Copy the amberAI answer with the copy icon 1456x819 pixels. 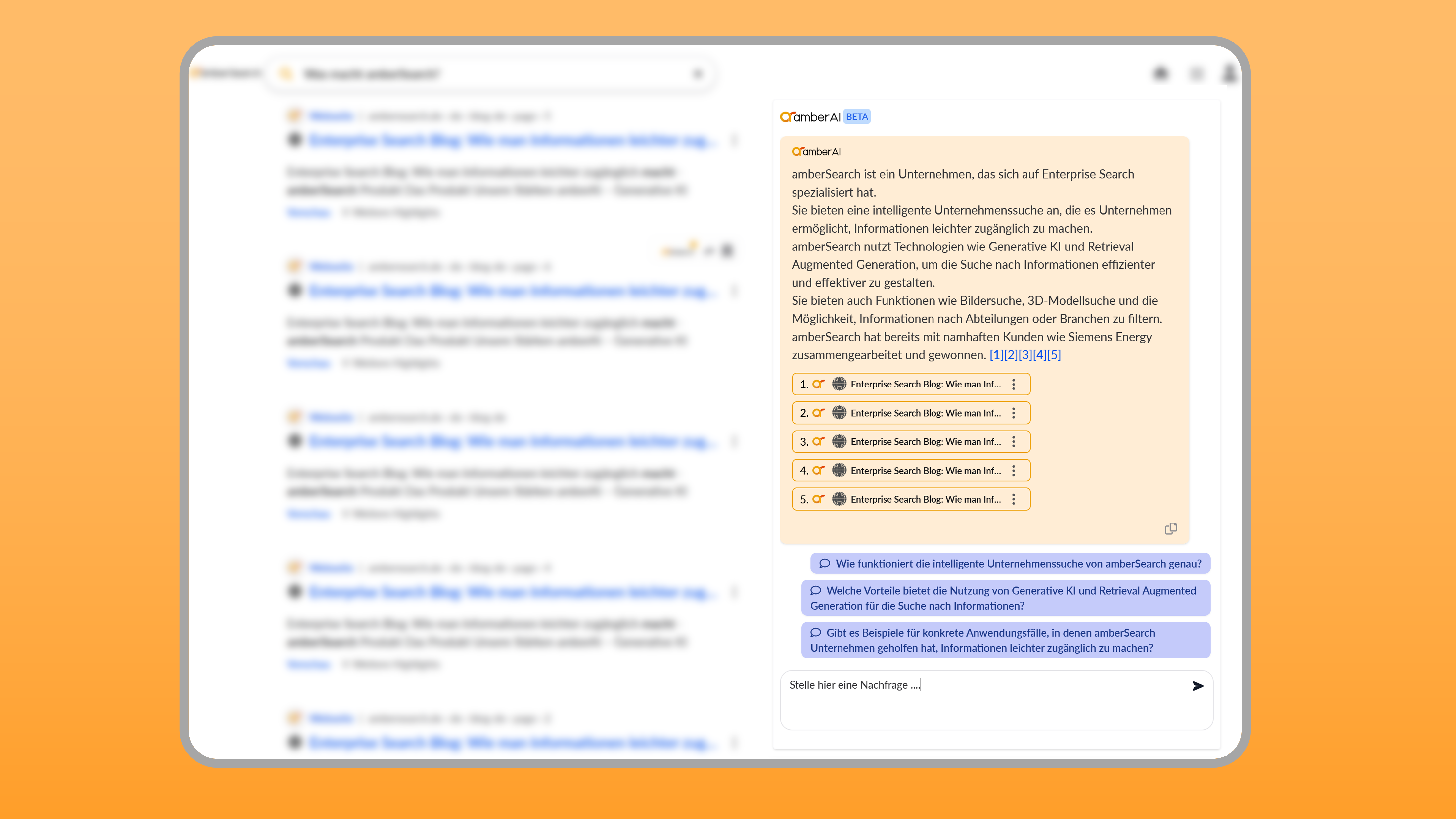coord(1171,528)
